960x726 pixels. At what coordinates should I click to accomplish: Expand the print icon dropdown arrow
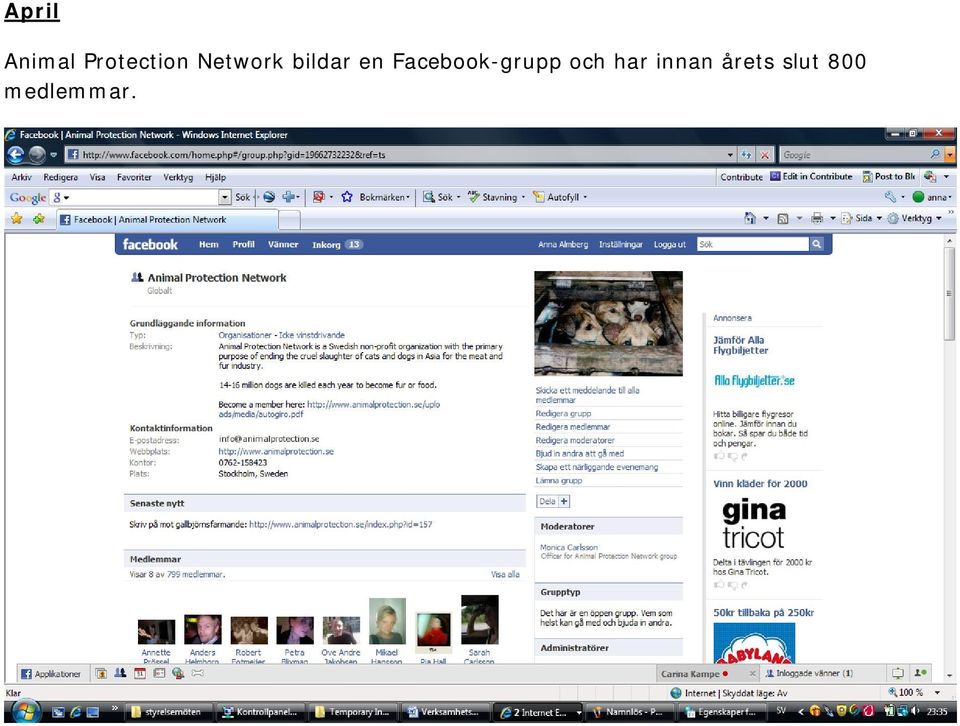[832, 219]
